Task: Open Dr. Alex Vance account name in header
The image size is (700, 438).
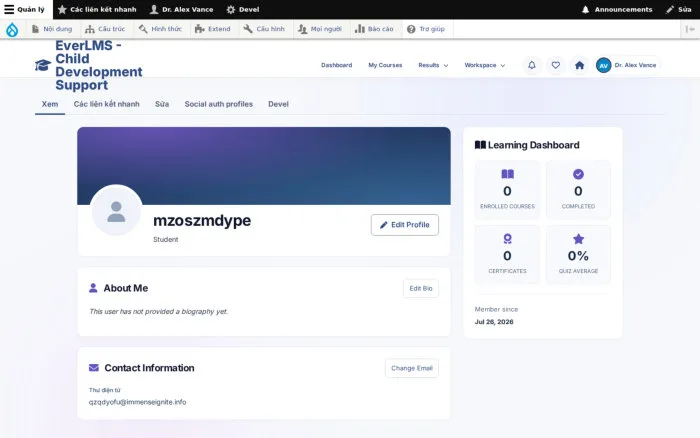Action: point(635,65)
